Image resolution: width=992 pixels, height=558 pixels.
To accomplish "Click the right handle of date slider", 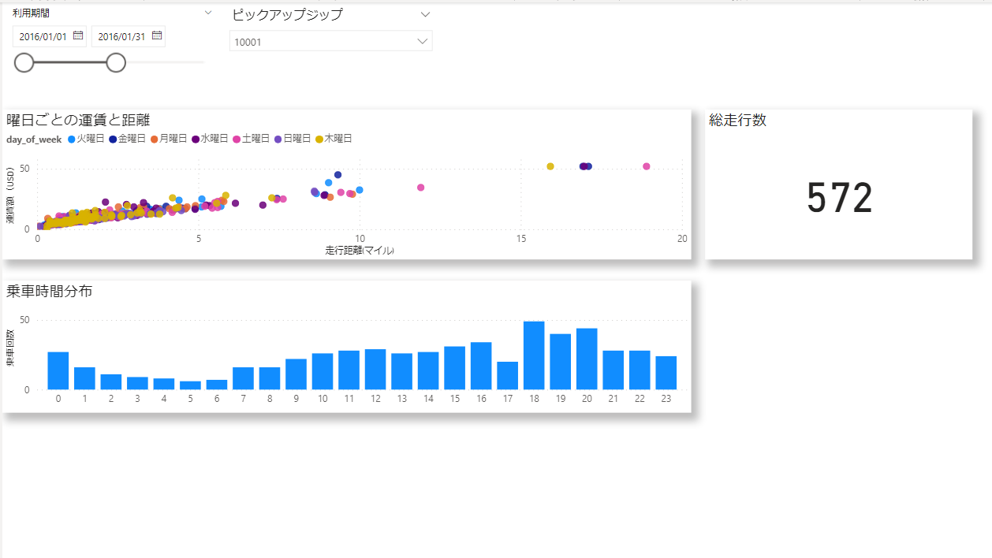I will click(116, 63).
